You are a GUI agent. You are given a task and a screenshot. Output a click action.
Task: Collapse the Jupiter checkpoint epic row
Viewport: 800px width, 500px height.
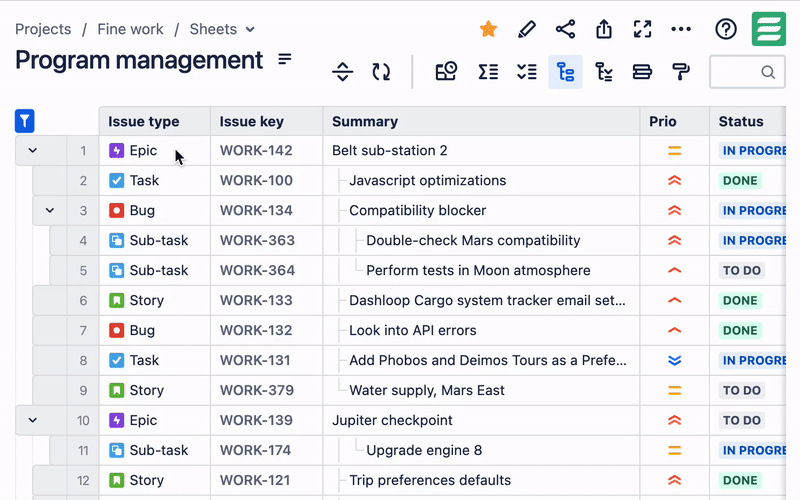click(x=33, y=420)
